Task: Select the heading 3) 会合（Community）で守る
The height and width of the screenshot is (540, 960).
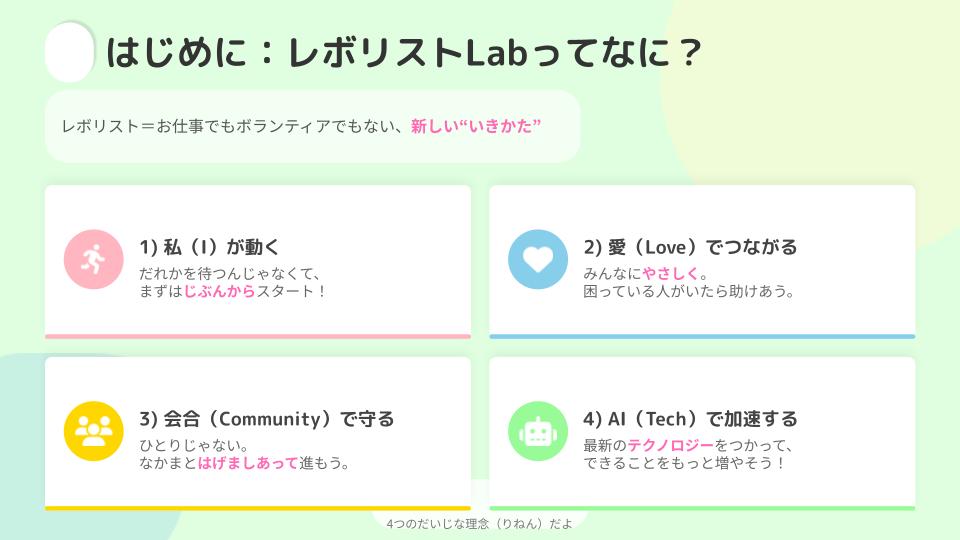Action: point(266,419)
